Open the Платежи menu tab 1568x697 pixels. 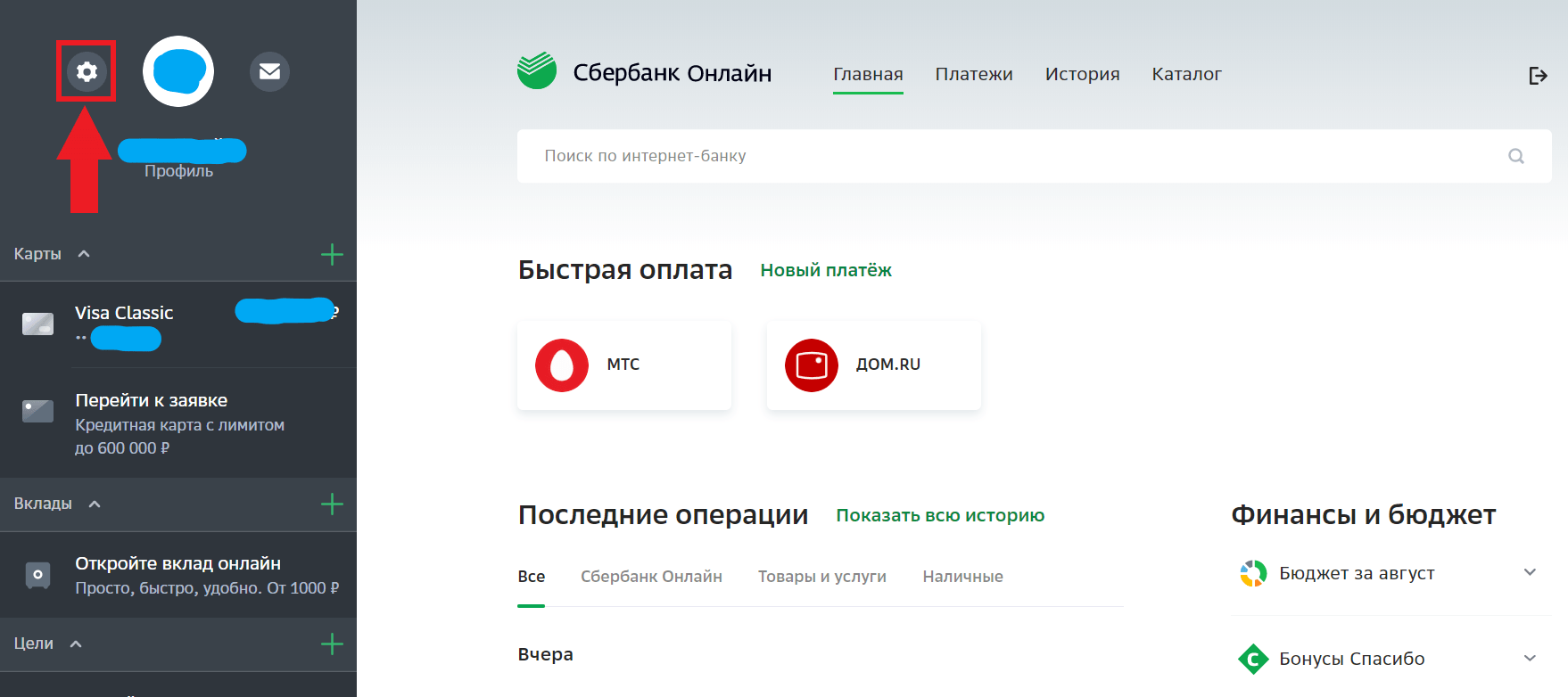pyautogui.click(x=973, y=74)
